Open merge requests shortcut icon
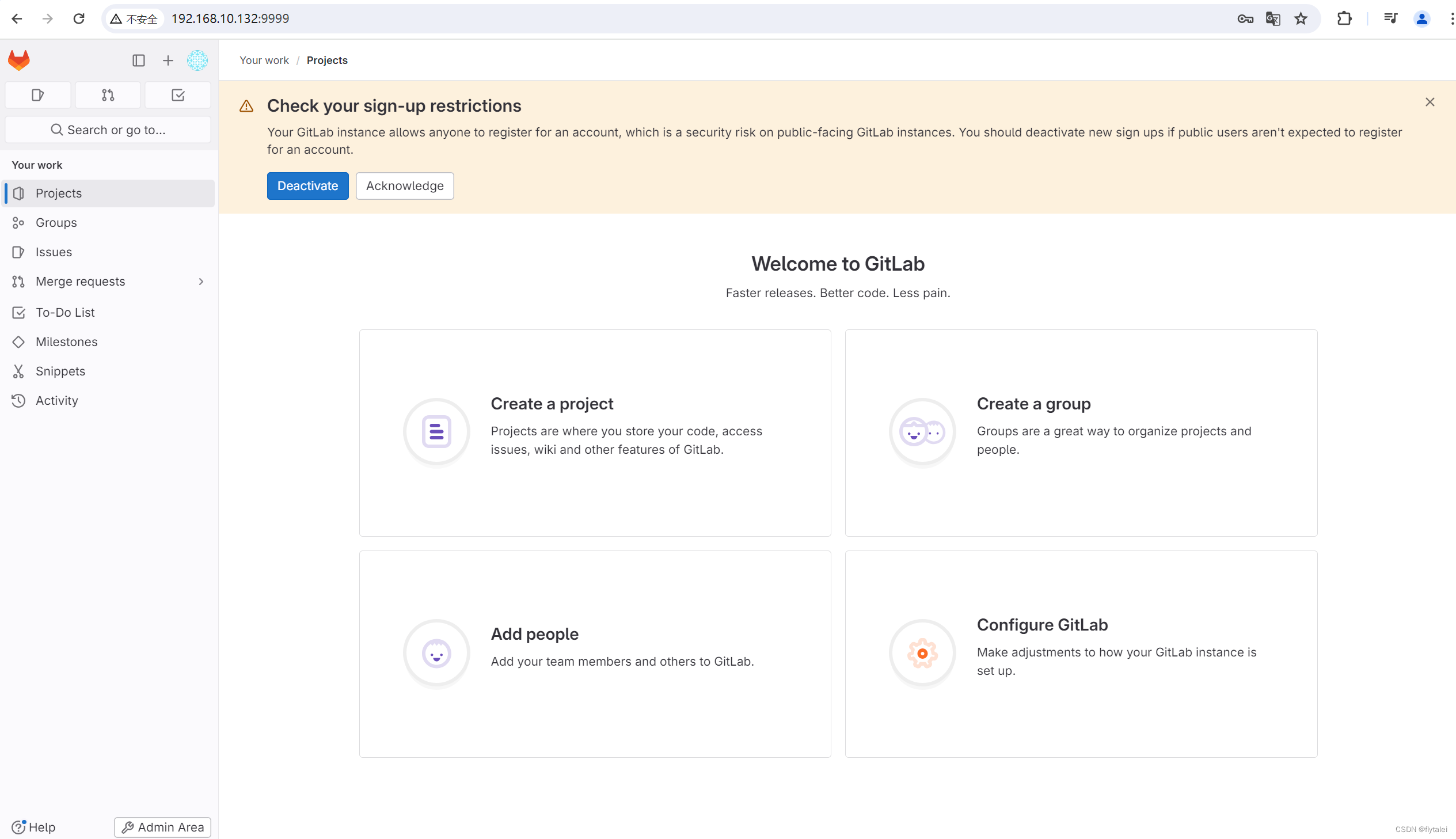Image resolution: width=1456 pixels, height=839 pixels. (x=108, y=95)
